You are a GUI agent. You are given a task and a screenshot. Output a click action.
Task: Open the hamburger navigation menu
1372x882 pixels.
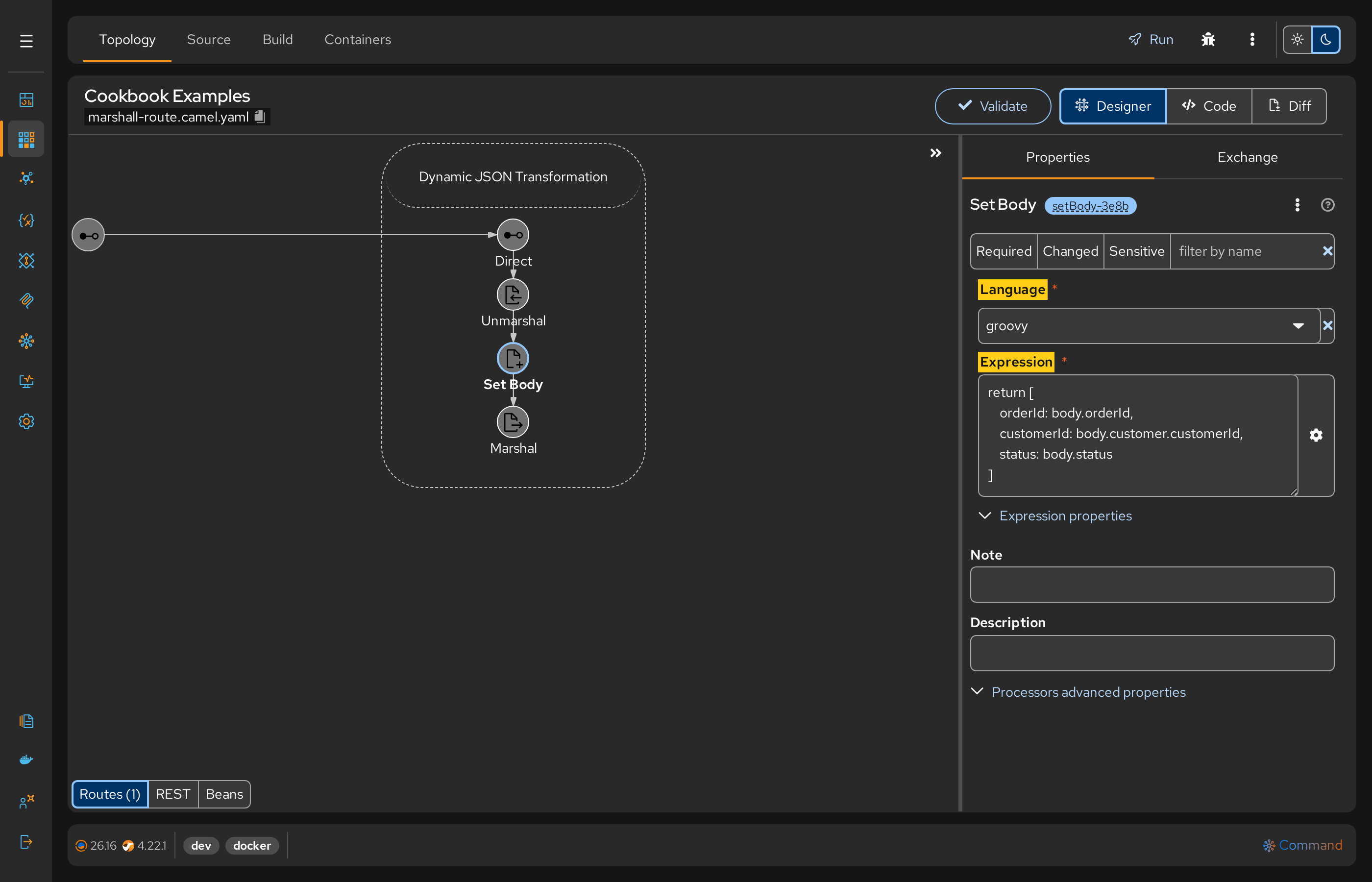26,41
